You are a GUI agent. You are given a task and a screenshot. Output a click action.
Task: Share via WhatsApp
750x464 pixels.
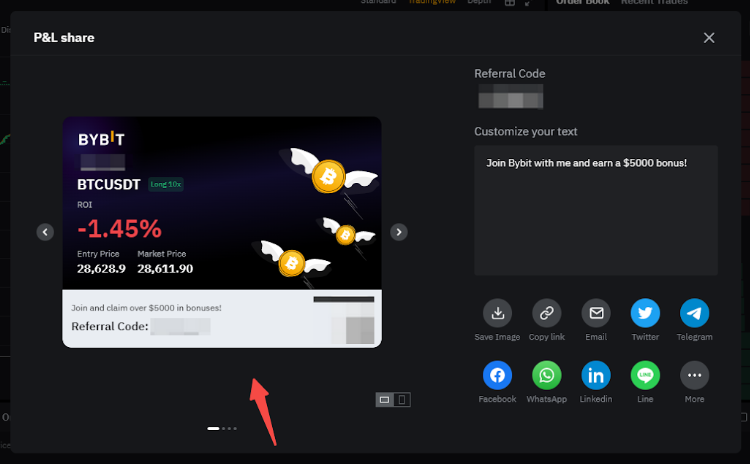[547, 375]
